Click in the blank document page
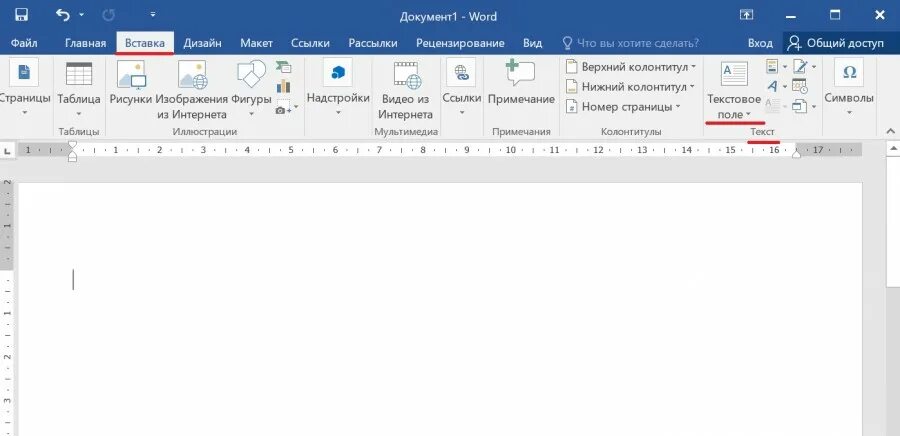Image resolution: width=900 pixels, height=436 pixels. coord(440,310)
